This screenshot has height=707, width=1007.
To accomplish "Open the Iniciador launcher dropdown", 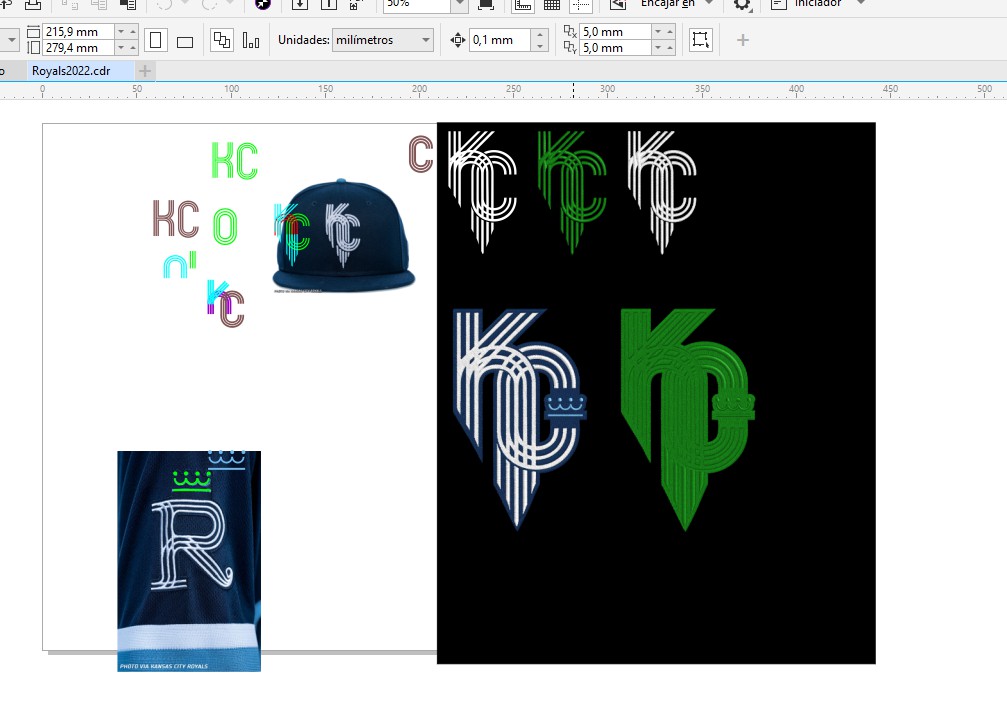I will tap(861, 3).
